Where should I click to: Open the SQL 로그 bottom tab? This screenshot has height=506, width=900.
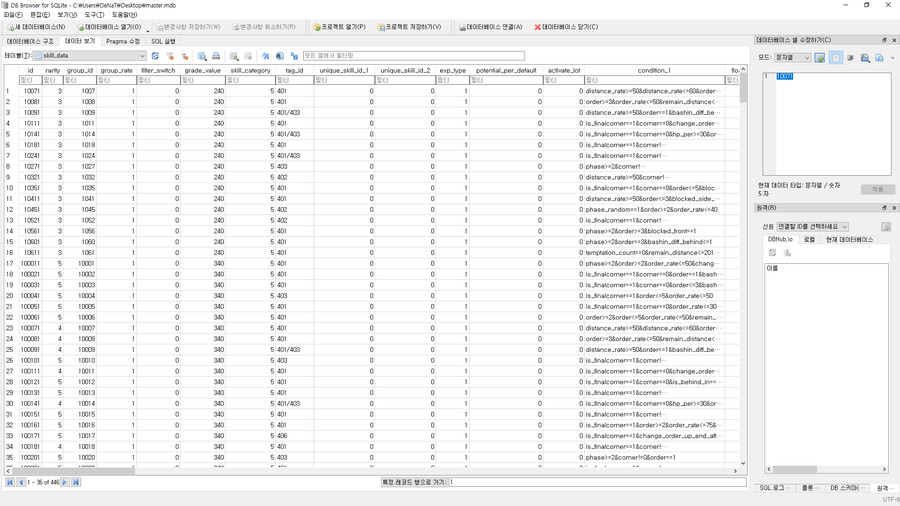tap(774, 488)
